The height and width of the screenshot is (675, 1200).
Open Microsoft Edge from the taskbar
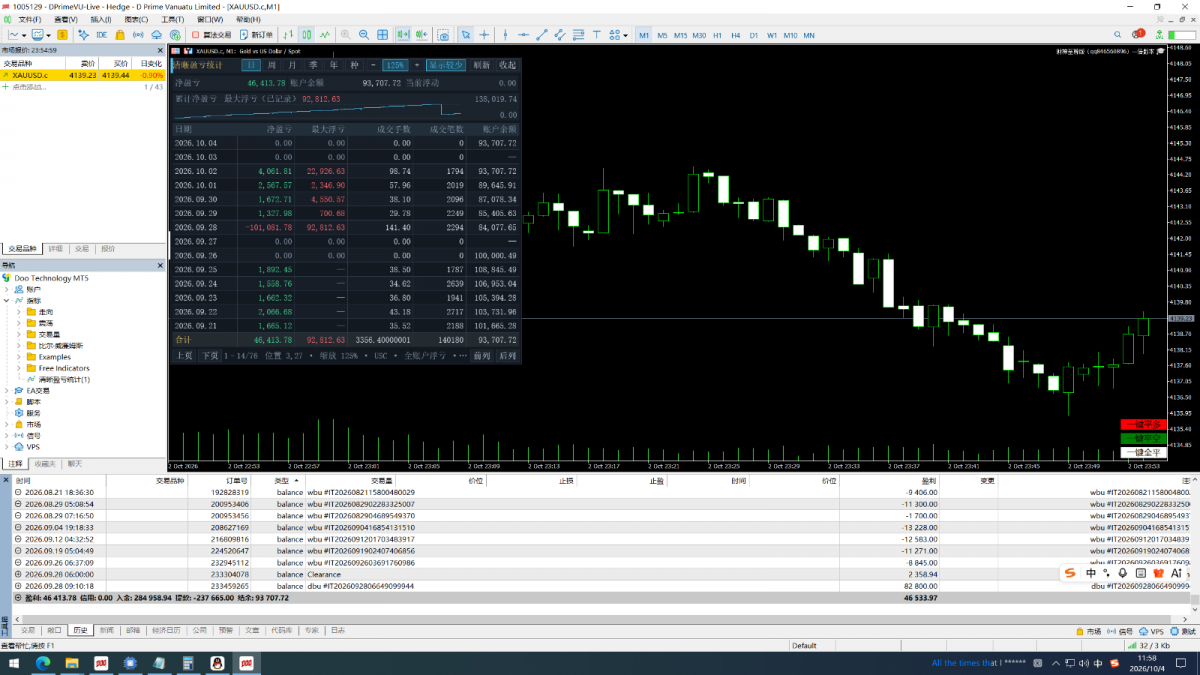pos(43,663)
